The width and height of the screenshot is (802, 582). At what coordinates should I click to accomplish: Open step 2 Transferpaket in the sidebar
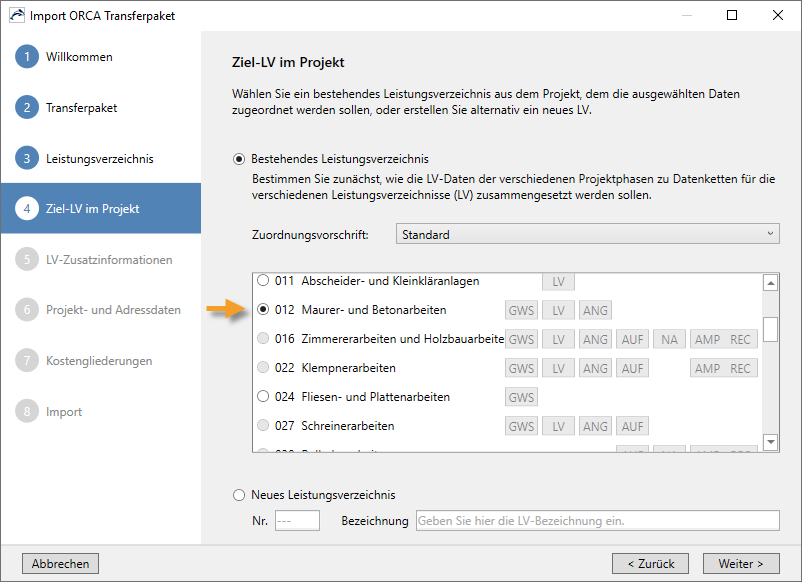click(x=66, y=107)
